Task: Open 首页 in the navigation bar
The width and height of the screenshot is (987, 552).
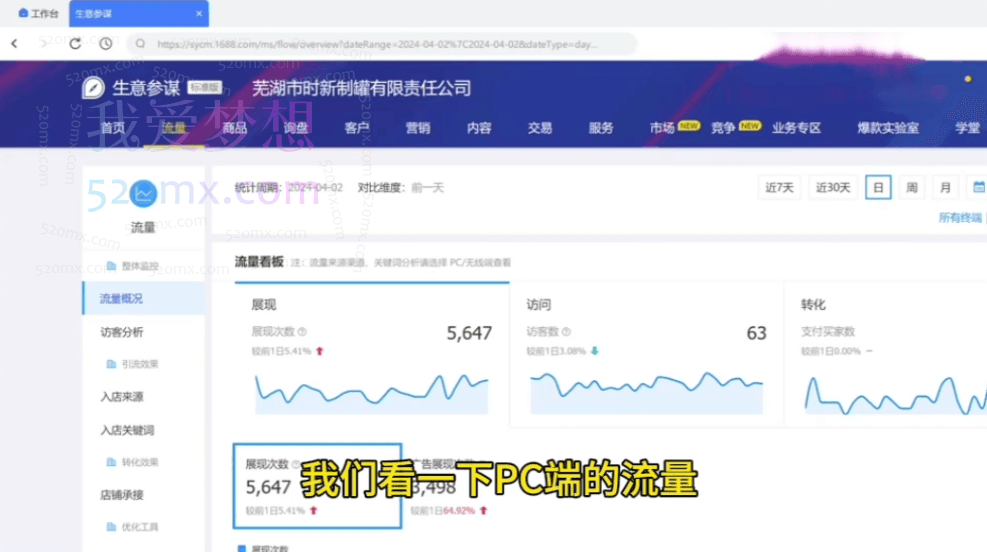Action: (x=113, y=128)
